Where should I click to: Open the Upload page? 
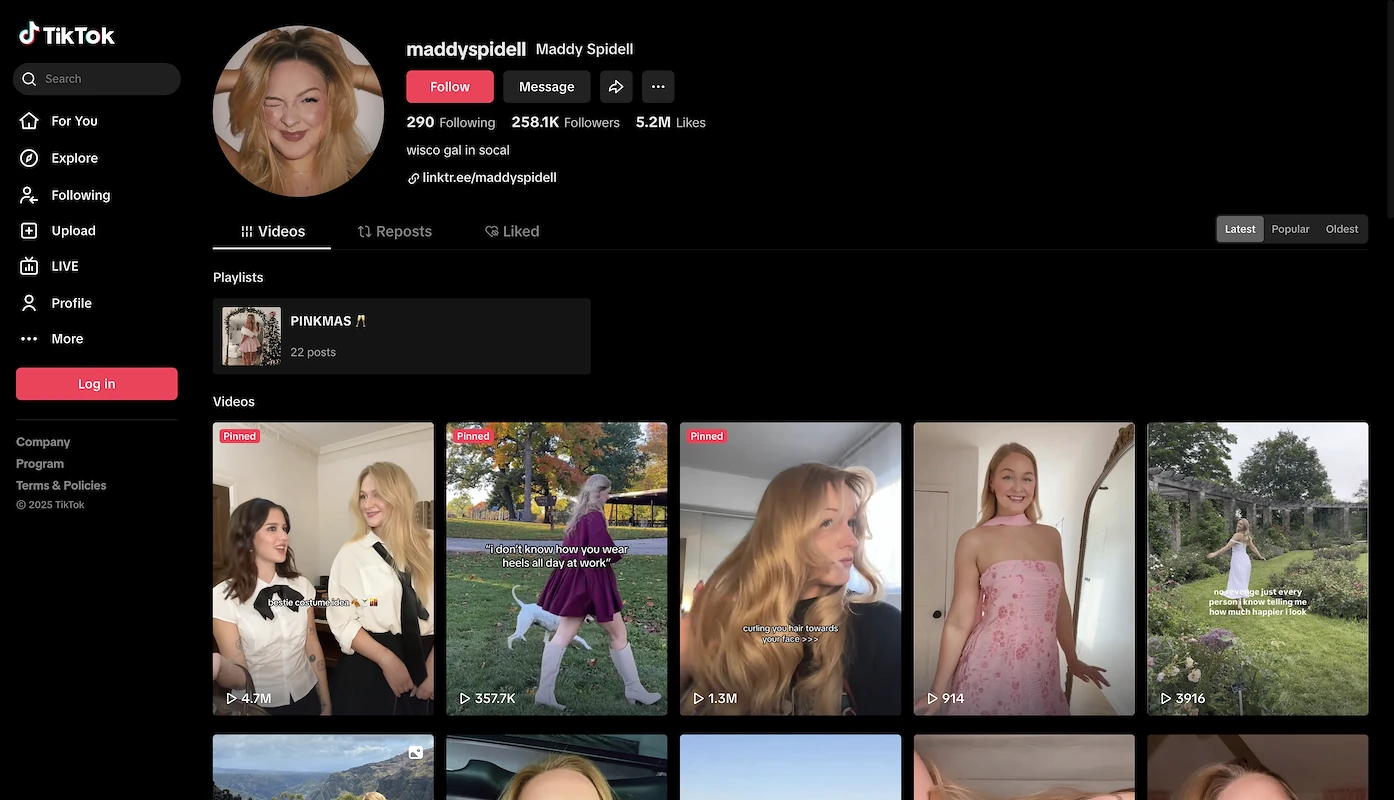click(x=73, y=231)
